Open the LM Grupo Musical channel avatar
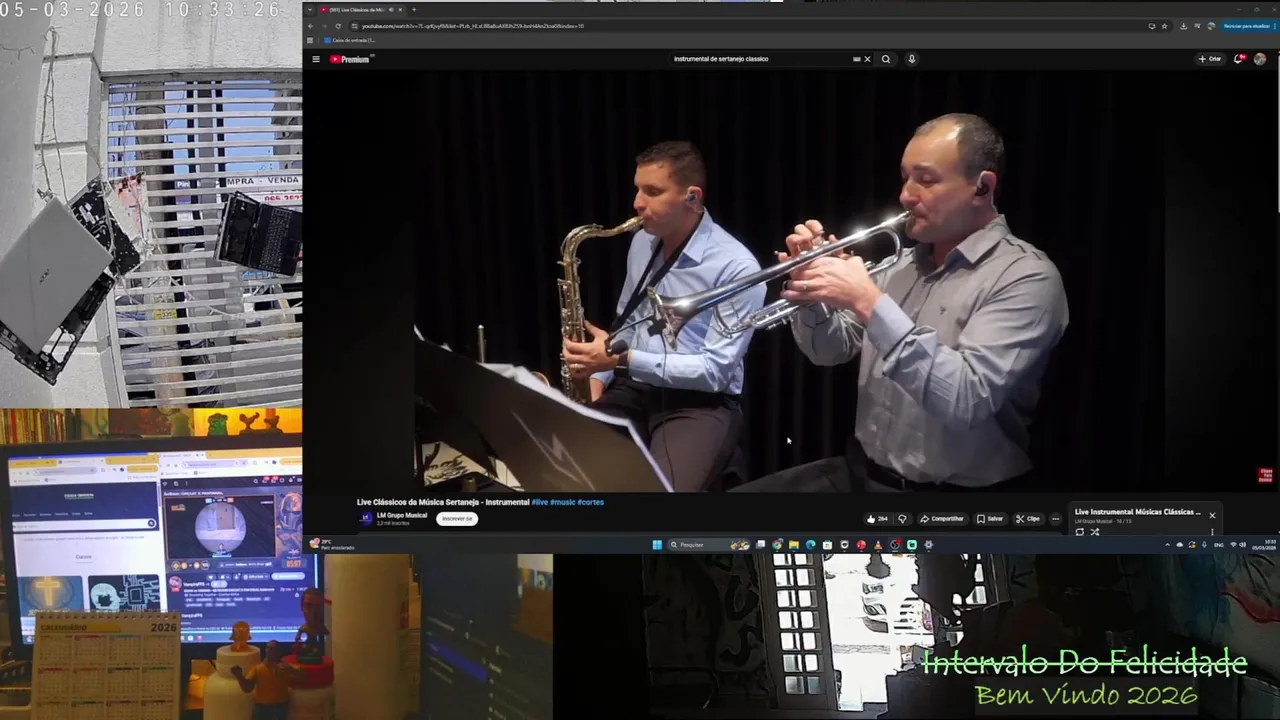 pyautogui.click(x=366, y=519)
